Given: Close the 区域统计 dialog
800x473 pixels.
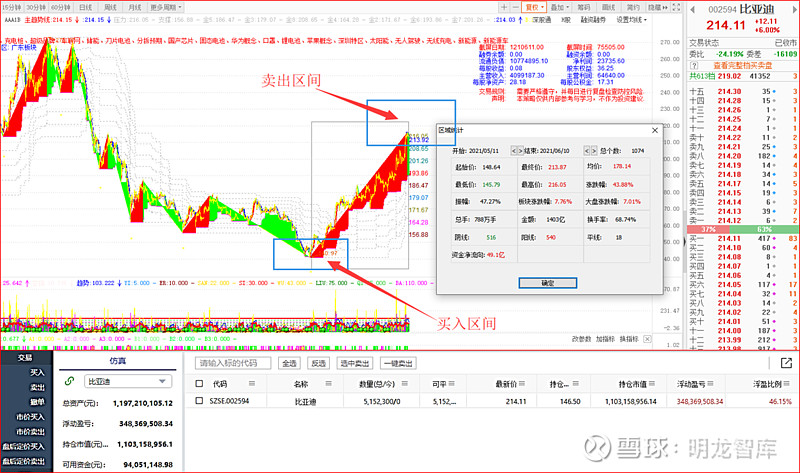Looking at the screenshot, I should point(655,130).
